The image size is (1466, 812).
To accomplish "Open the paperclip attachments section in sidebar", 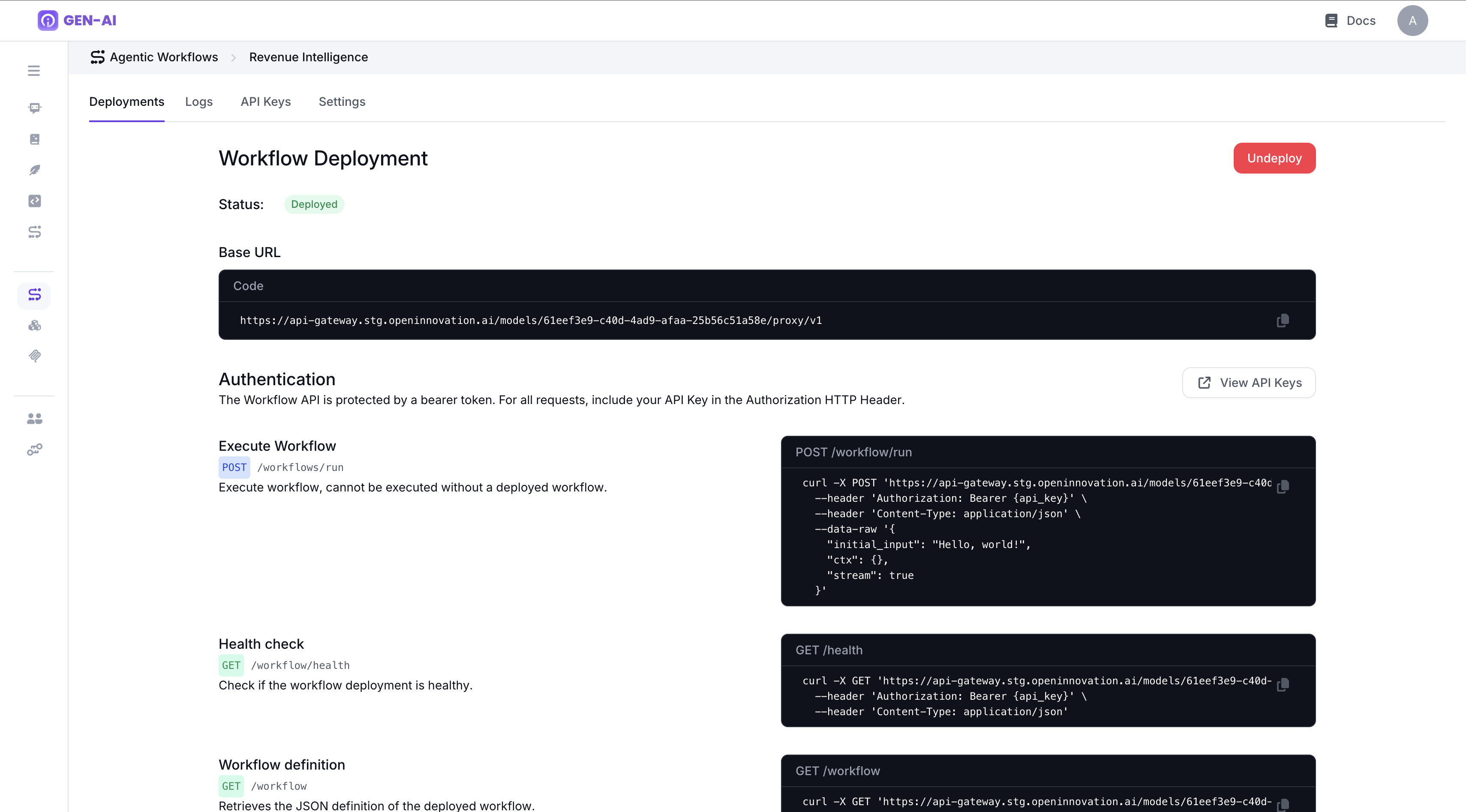I will coord(34,356).
